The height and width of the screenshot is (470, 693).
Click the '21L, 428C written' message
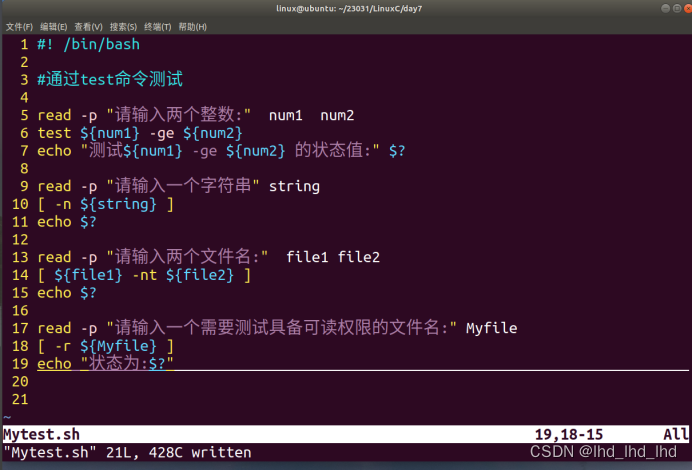(179, 452)
